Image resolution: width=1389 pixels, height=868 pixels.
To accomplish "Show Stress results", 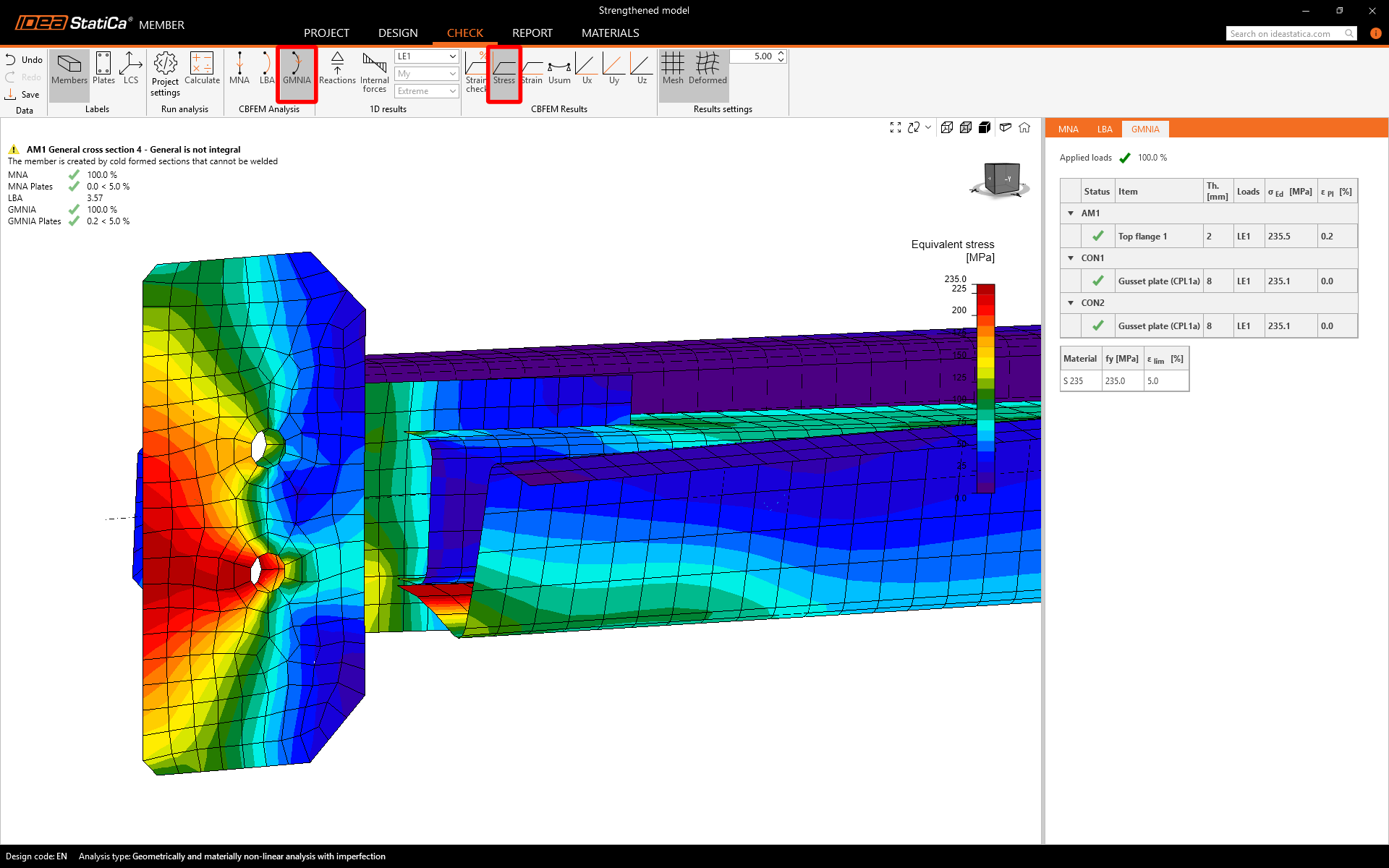I will click(504, 69).
